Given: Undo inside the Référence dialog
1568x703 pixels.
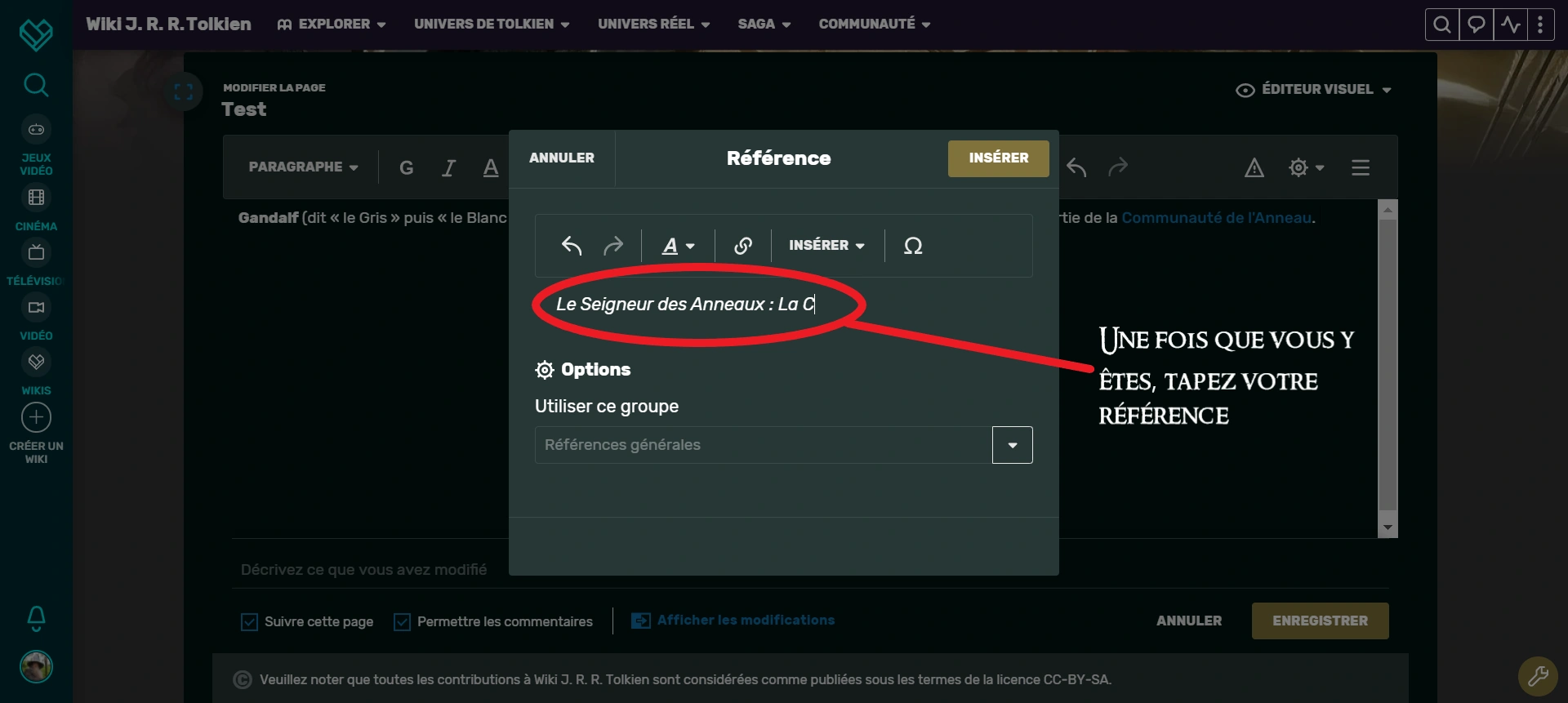Looking at the screenshot, I should coord(572,246).
